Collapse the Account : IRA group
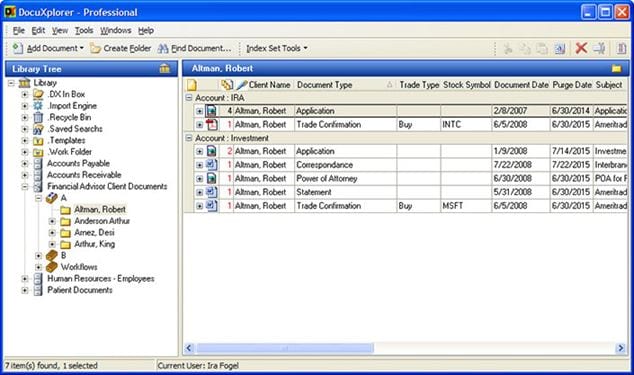This screenshot has height=375, width=634. pyautogui.click(x=189, y=97)
